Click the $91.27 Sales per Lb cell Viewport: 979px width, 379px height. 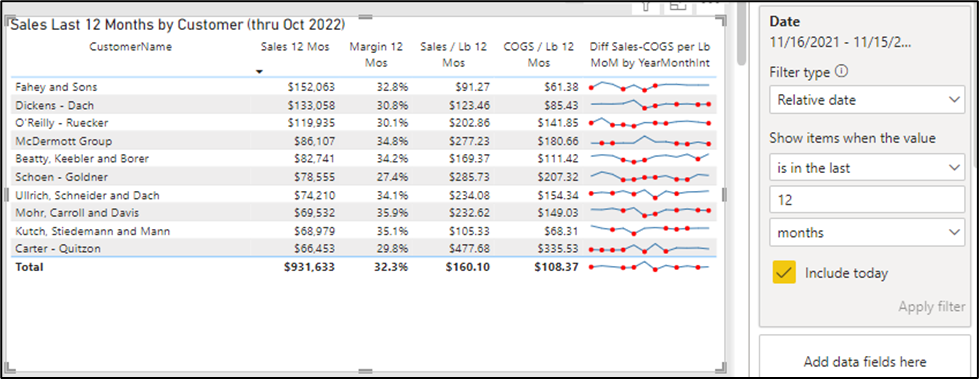pyautogui.click(x=473, y=87)
